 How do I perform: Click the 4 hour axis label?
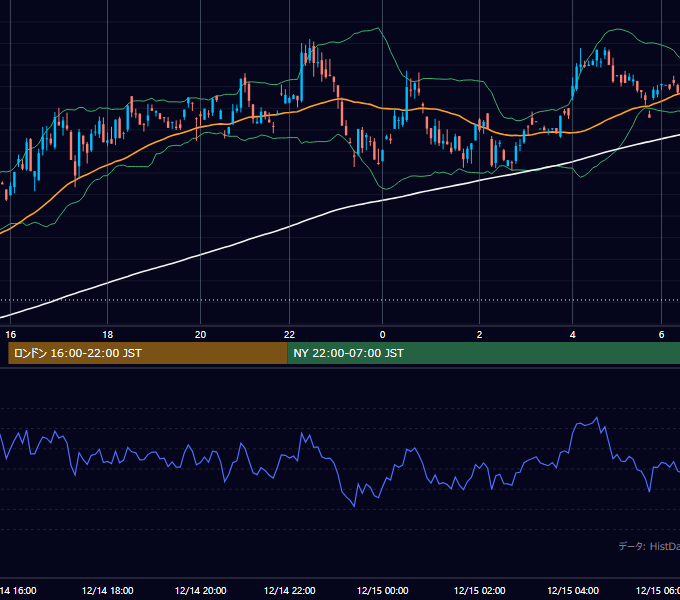pos(572,335)
